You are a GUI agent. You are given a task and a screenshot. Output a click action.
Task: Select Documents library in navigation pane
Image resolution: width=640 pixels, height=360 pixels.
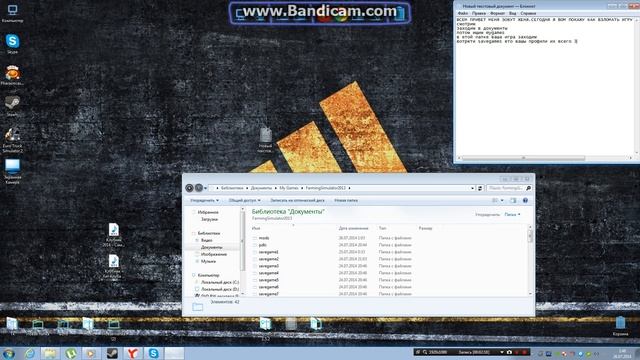coord(211,247)
